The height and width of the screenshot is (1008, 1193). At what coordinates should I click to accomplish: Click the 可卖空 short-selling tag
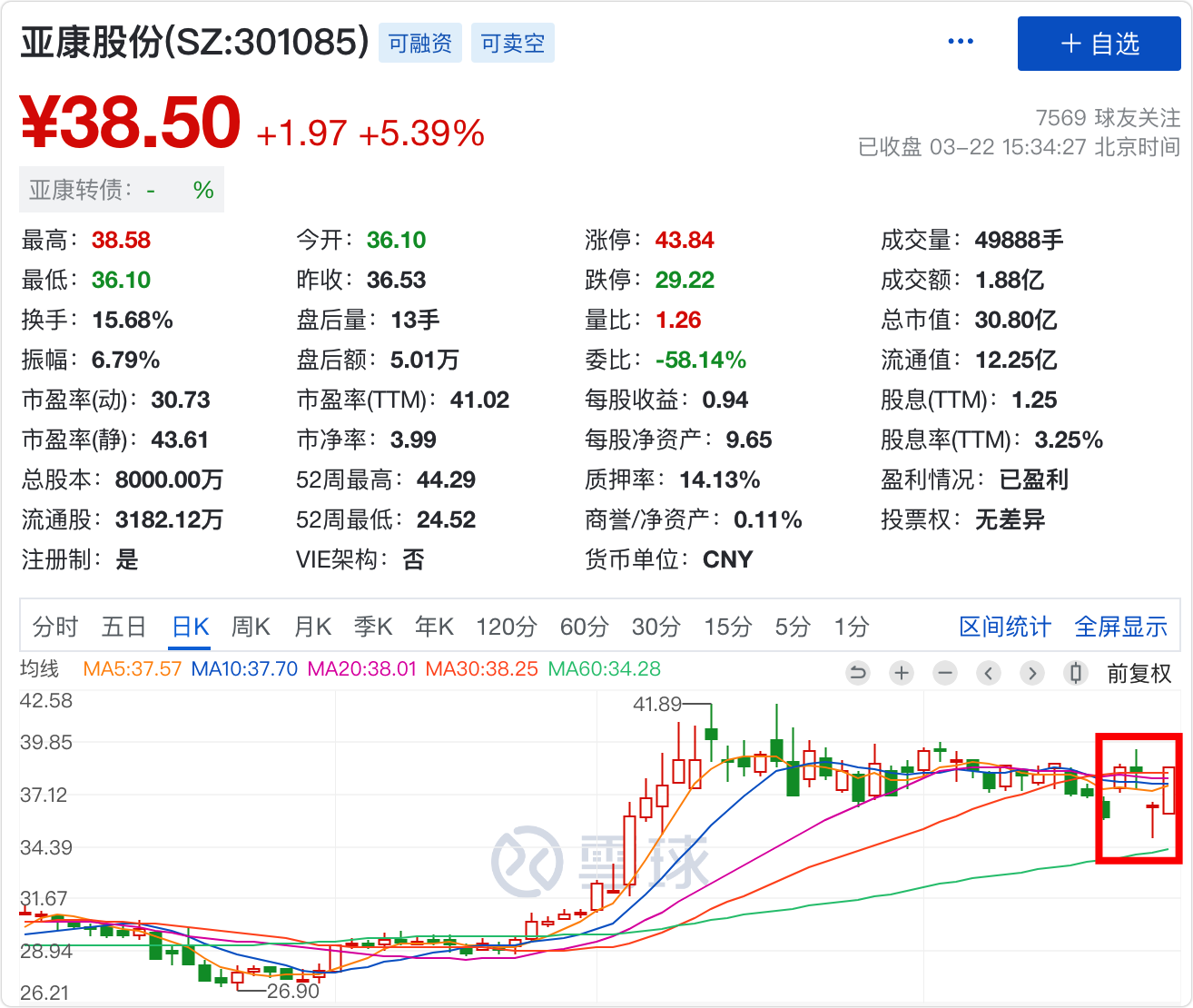coord(513,44)
